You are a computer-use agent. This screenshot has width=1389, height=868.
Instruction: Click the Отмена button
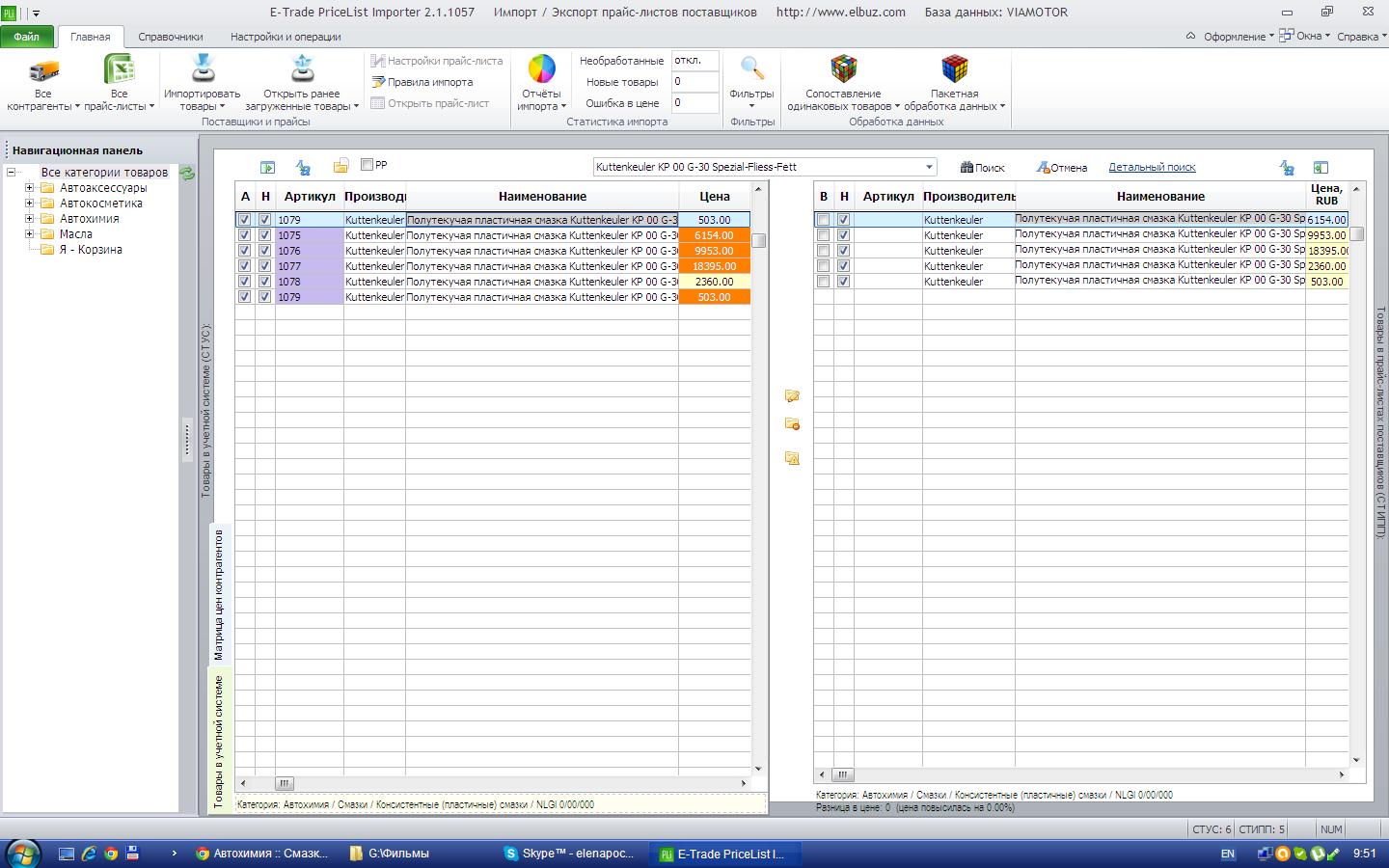pos(1062,168)
